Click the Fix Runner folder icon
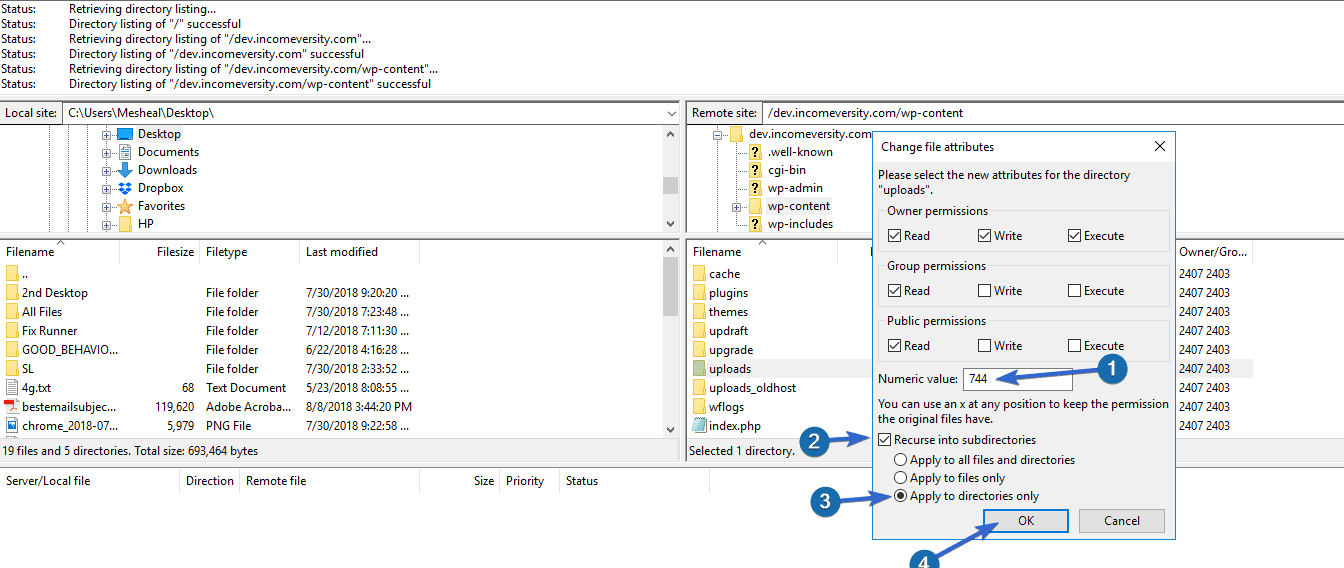 pyautogui.click(x=12, y=331)
